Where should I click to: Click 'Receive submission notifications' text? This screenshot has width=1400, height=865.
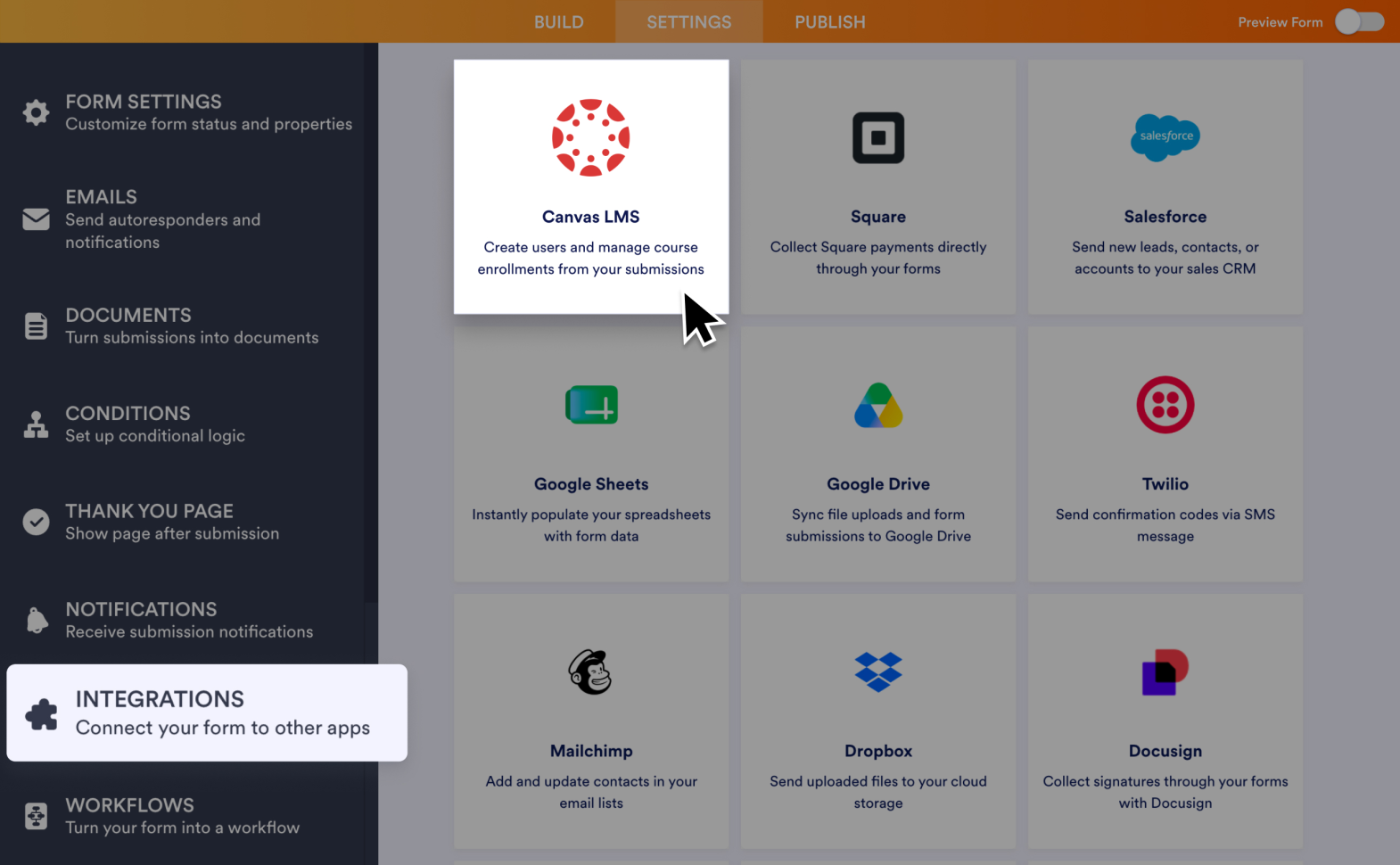(189, 631)
